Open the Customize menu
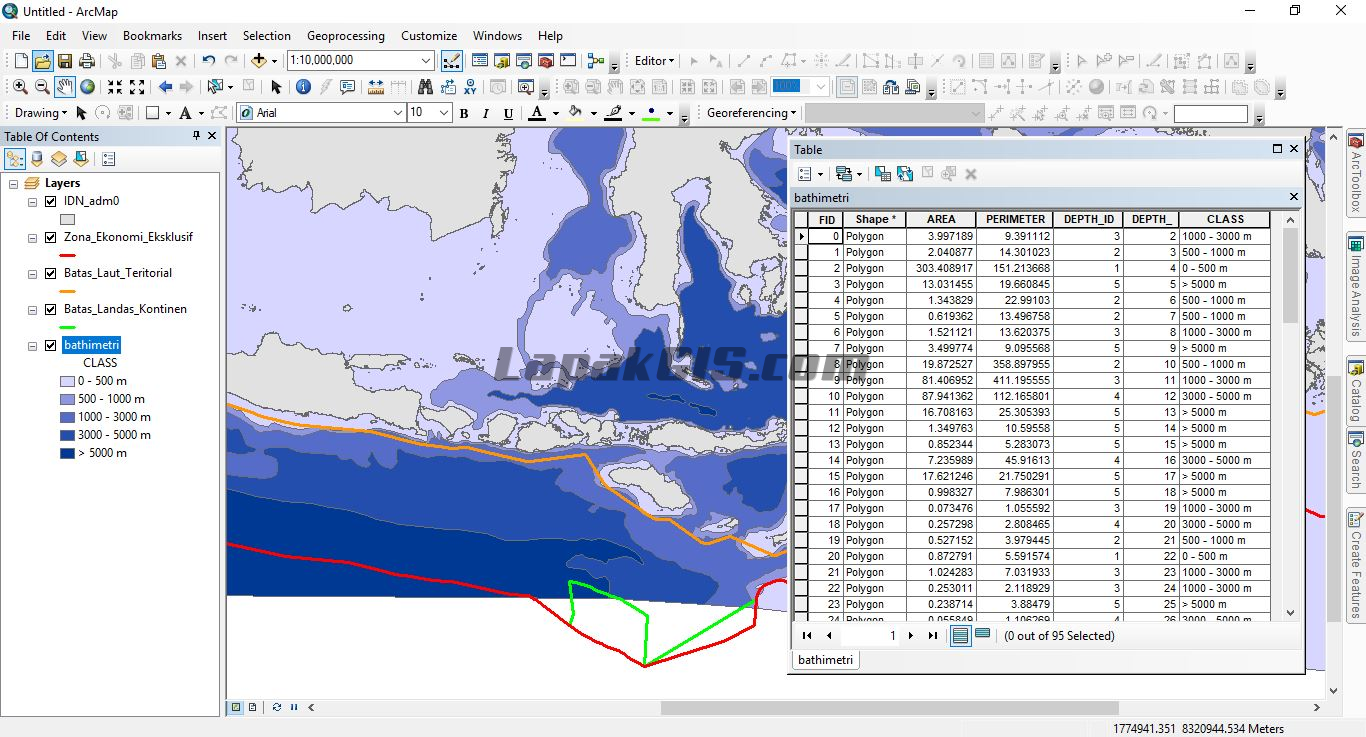The width and height of the screenshot is (1366, 737). pos(429,35)
